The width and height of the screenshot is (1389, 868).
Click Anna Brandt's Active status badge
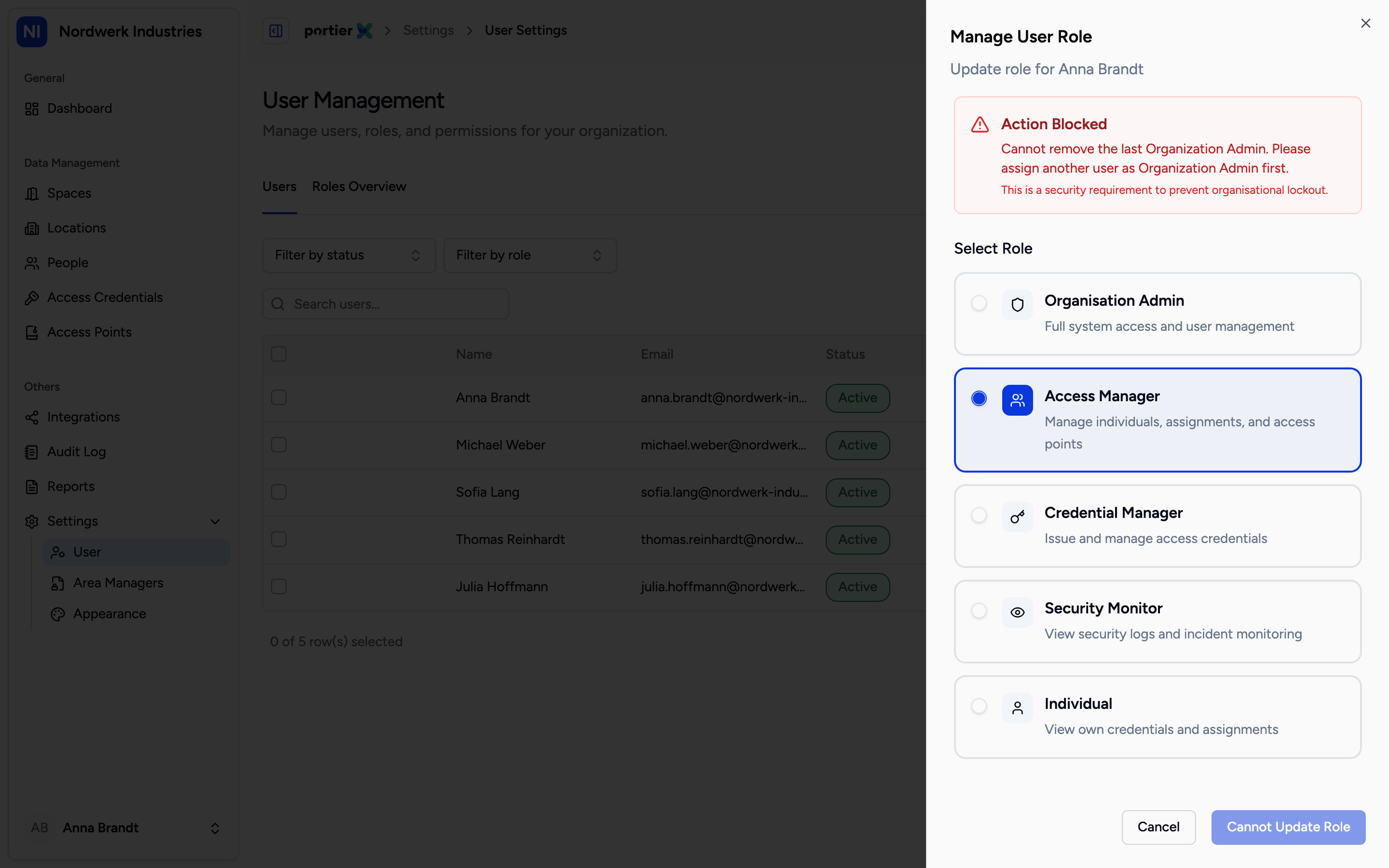(858, 398)
